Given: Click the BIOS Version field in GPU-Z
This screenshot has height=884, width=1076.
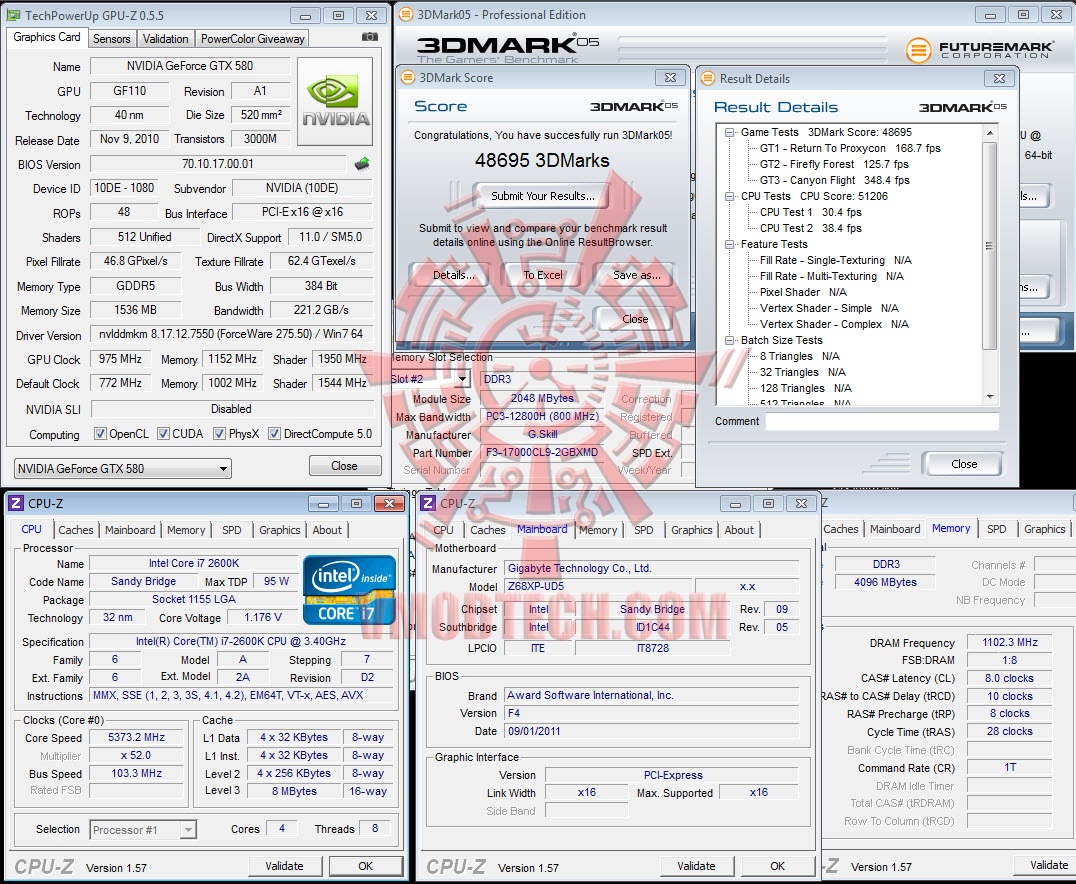Looking at the screenshot, I should tap(218, 164).
